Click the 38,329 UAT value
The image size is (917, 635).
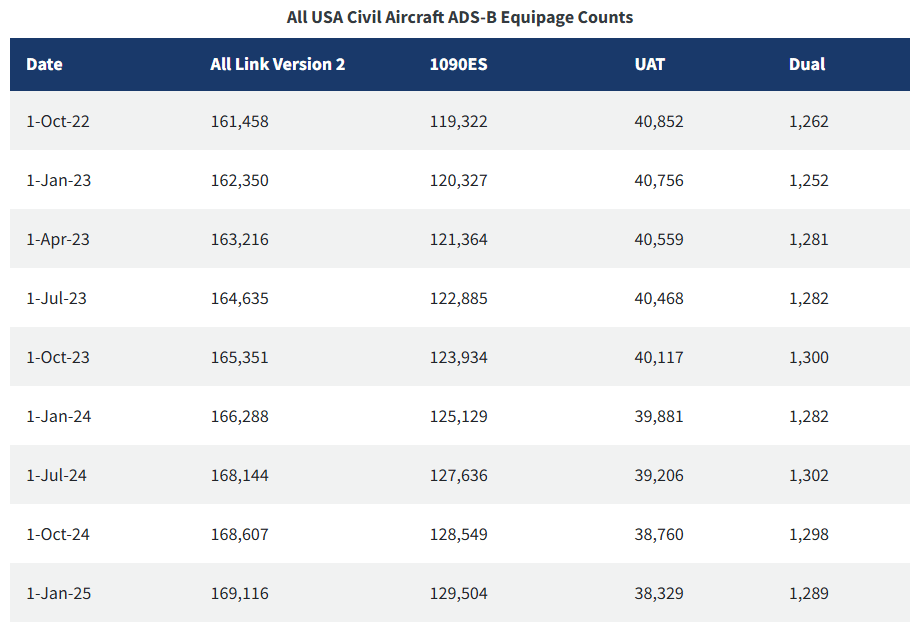tap(659, 594)
